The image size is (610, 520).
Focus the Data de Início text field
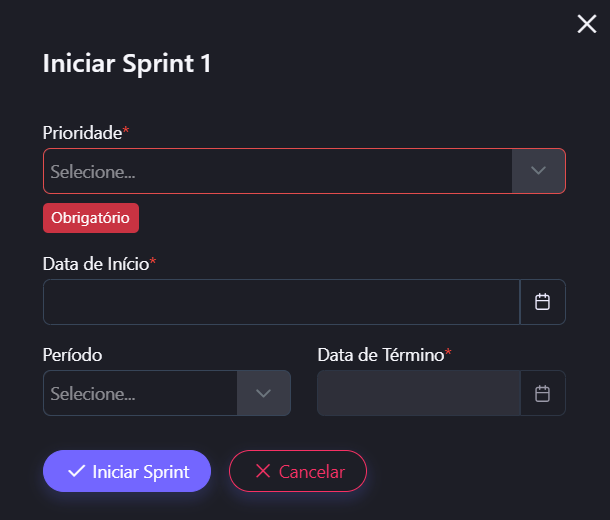tap(281, 302)
